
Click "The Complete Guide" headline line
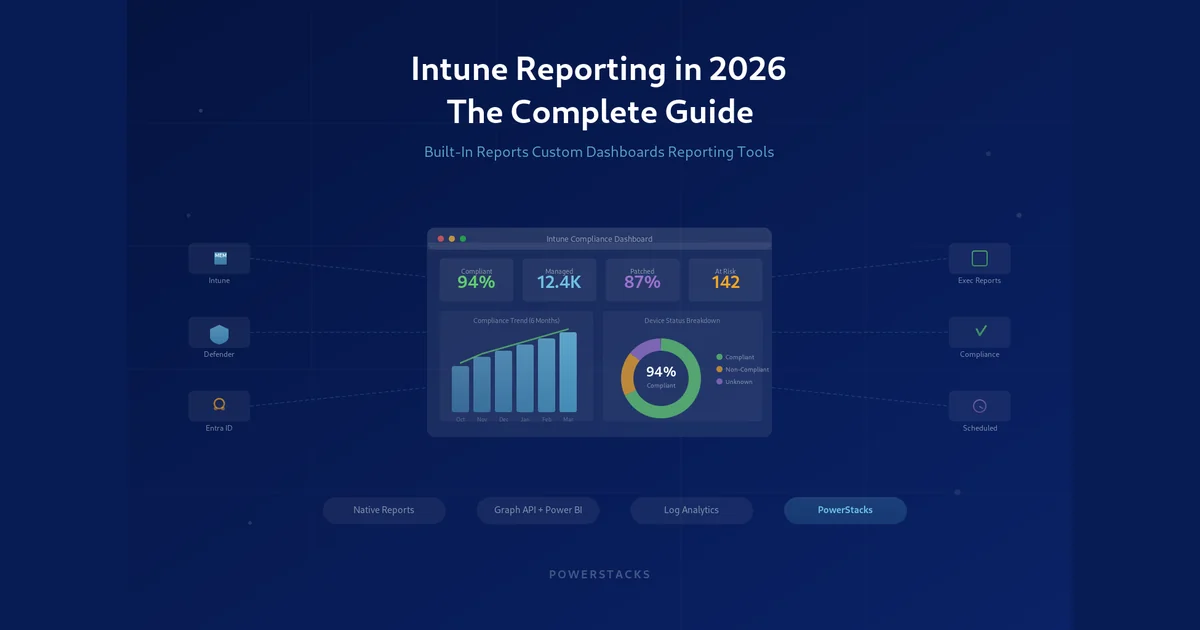tap(600, 112)
